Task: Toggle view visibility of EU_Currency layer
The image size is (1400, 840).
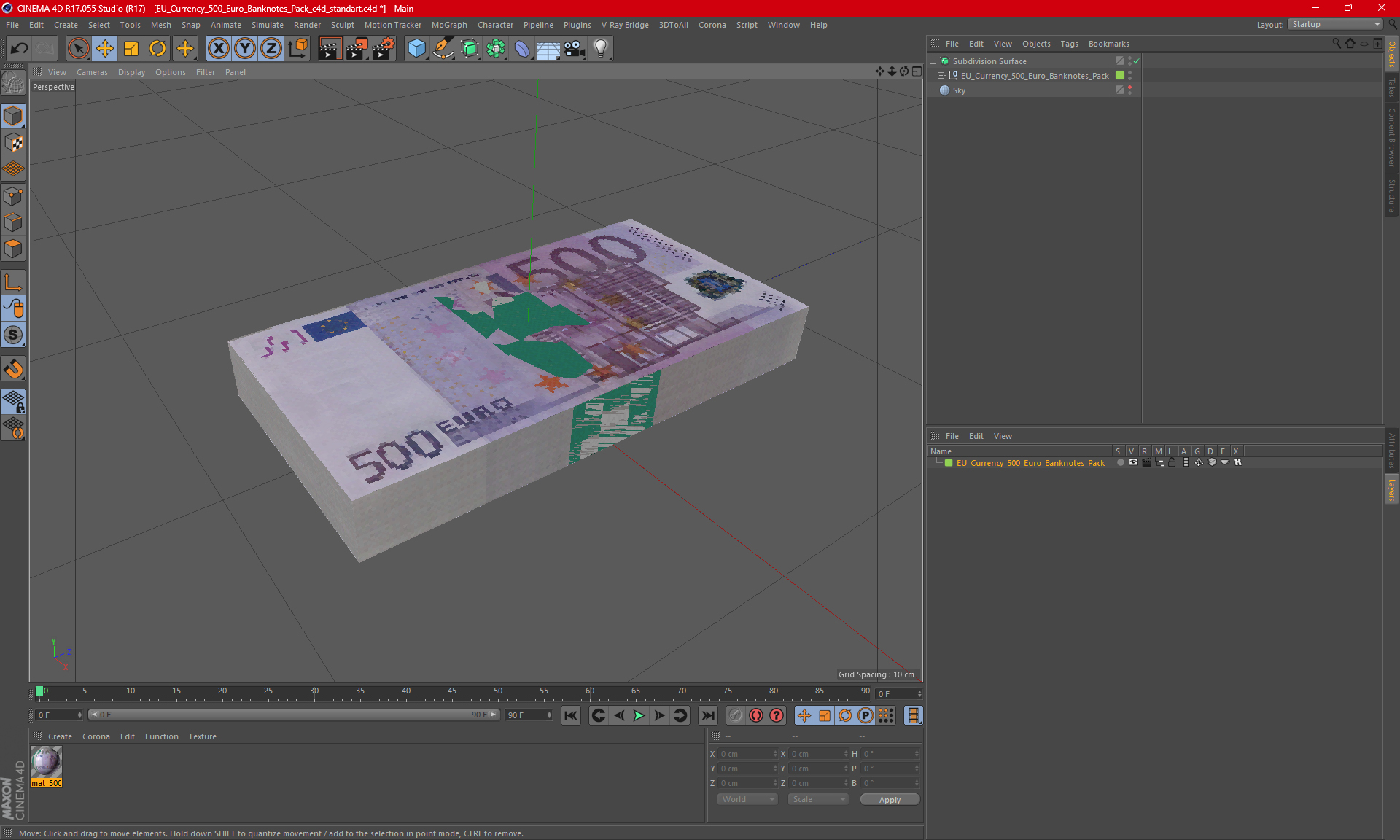Action: [1133, 463]
